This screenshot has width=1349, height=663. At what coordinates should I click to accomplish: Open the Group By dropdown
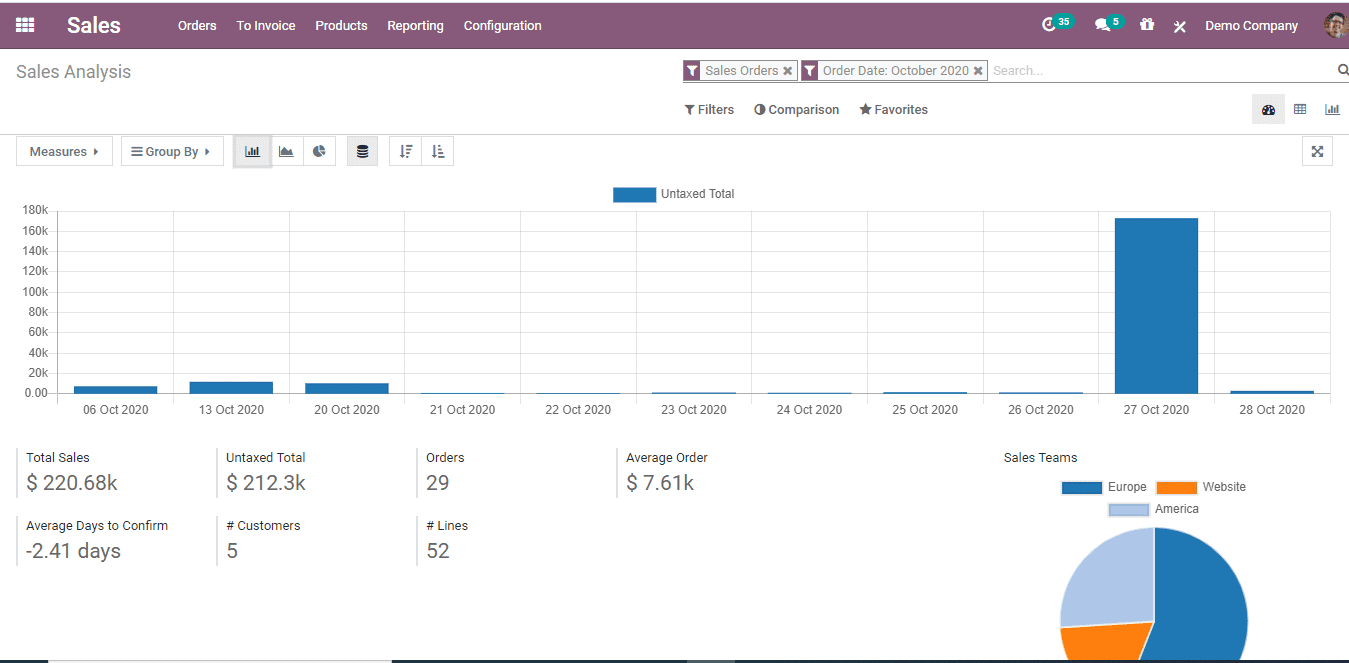click(172, 152)
